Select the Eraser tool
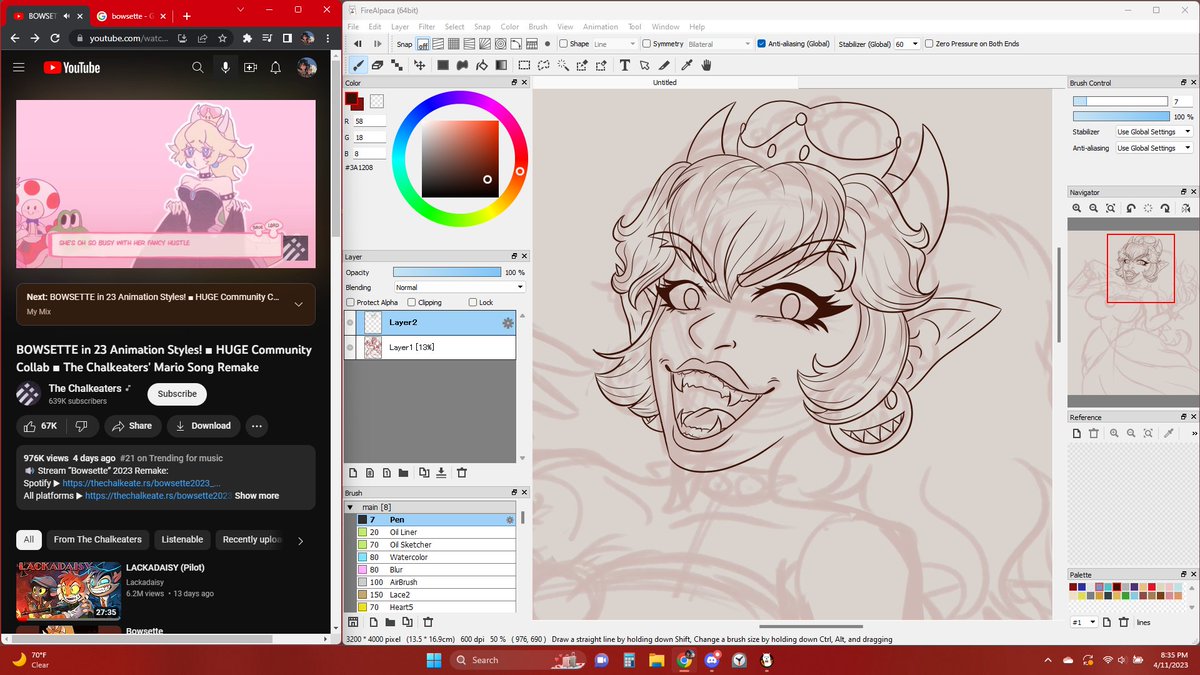Viewport: 1200px width, 675px height. (377, 65)
